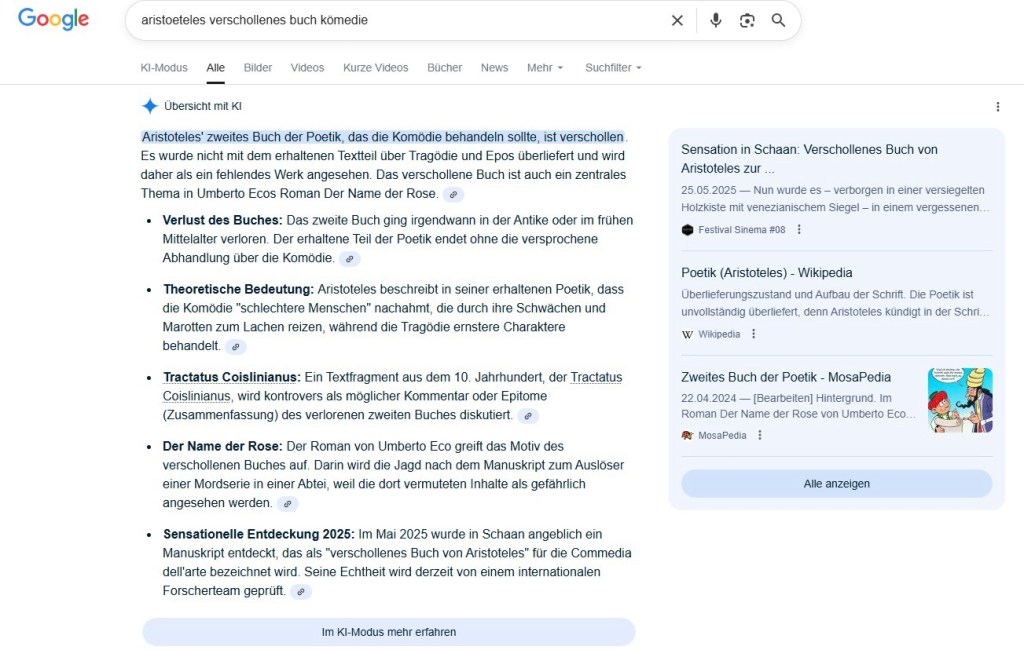Expand the Suchfilter dropdown
This screenshot has height=650, width=1024.
click(x=613, y=68)
